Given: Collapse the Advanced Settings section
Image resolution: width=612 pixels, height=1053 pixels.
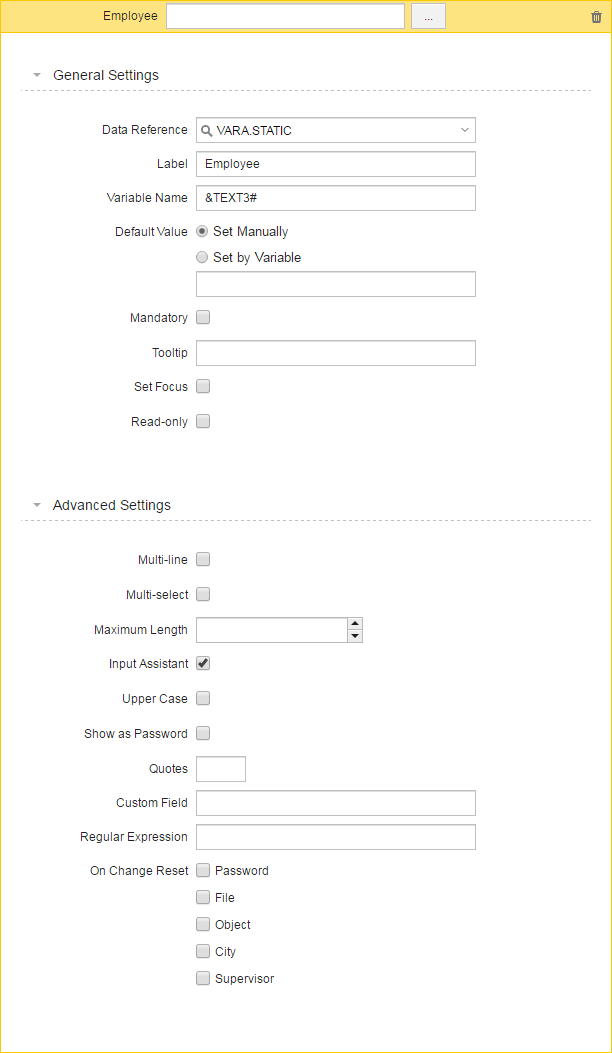Looking at the screenshot, I should [x=37, y=505].
